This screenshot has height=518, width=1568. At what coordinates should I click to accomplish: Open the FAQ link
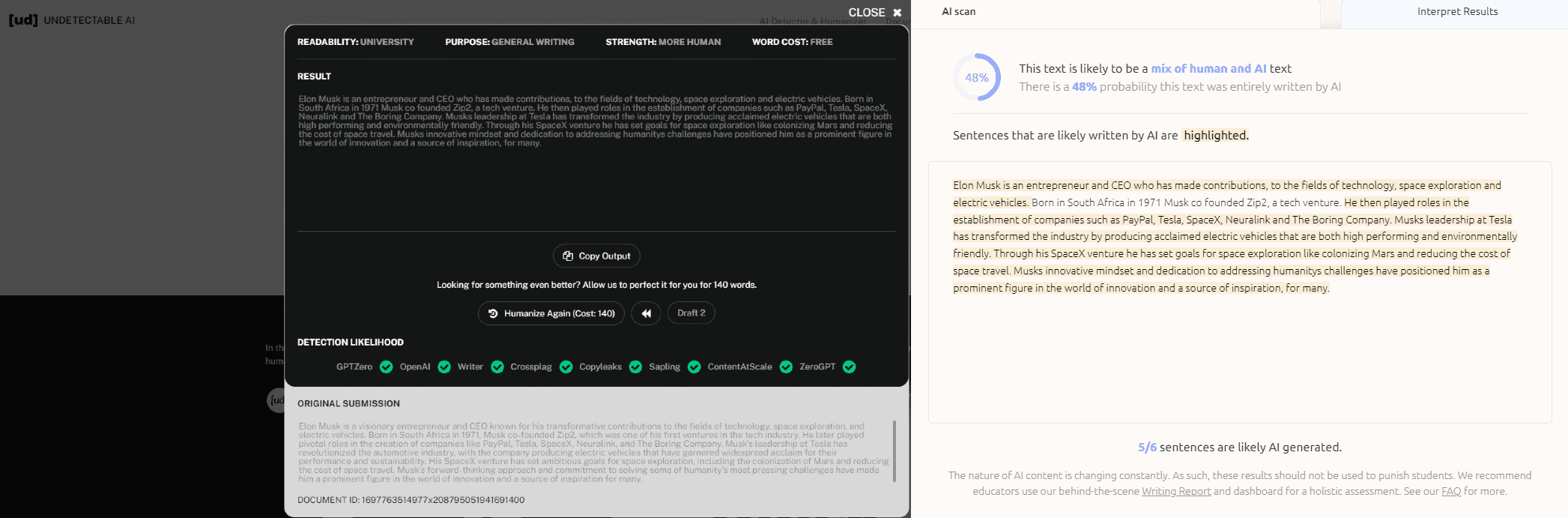coord(1450,492)
